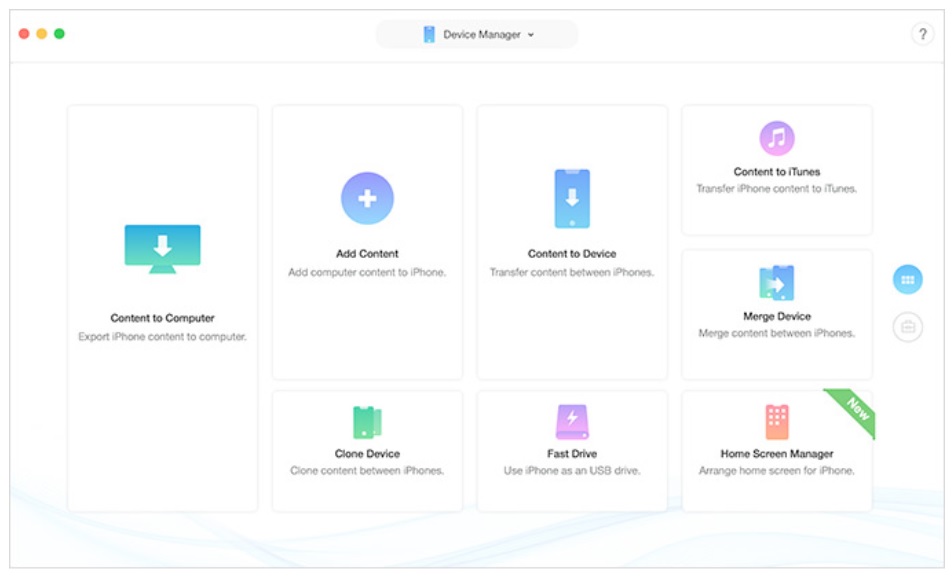Open the Home Screen Manager title
Screen dimensions: 952x578
tap(777, 454)
